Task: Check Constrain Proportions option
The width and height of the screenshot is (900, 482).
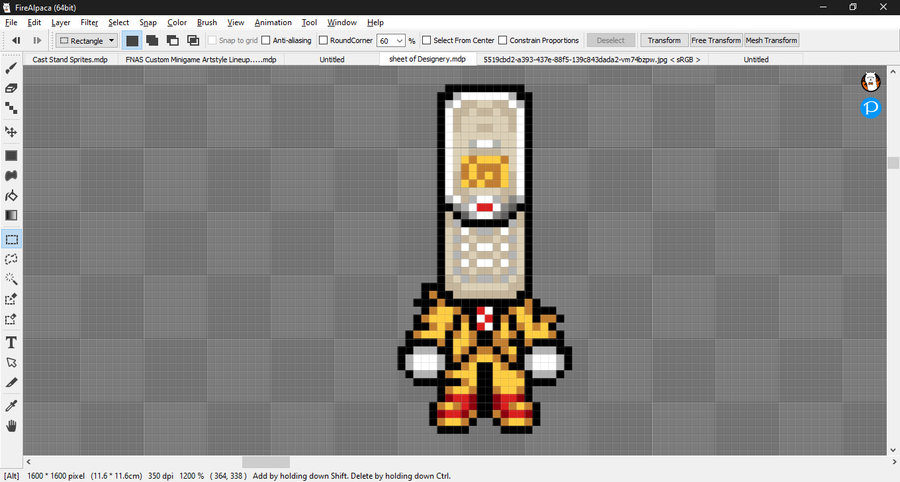Action: (x=503, y=40)
